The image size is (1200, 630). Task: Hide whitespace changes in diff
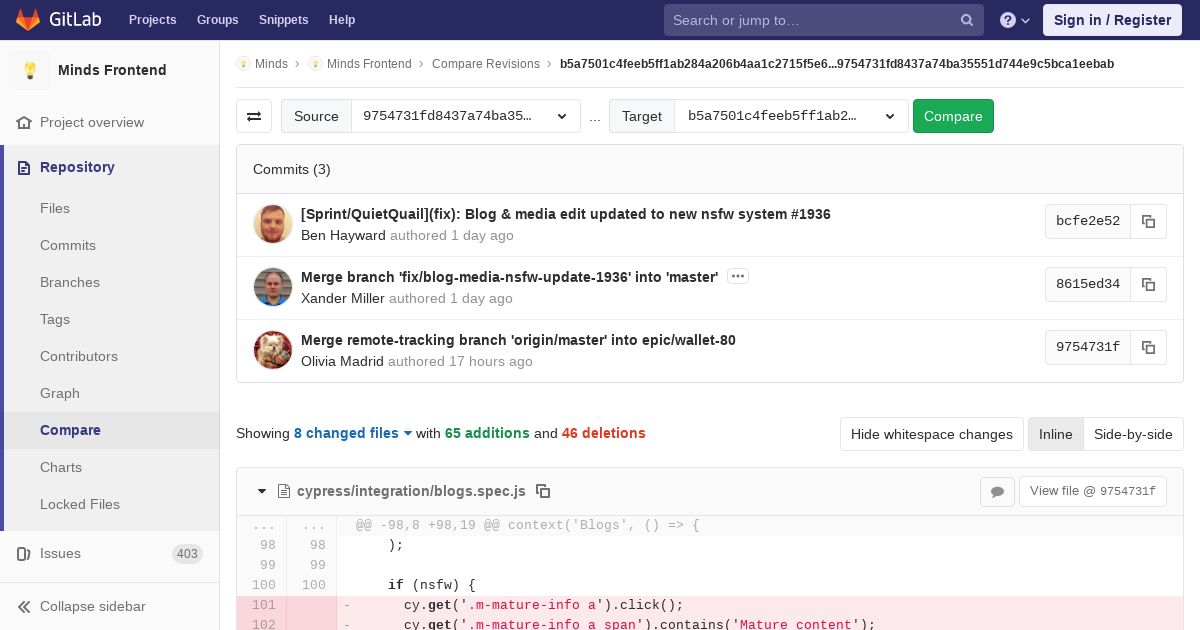pos(931,434)
